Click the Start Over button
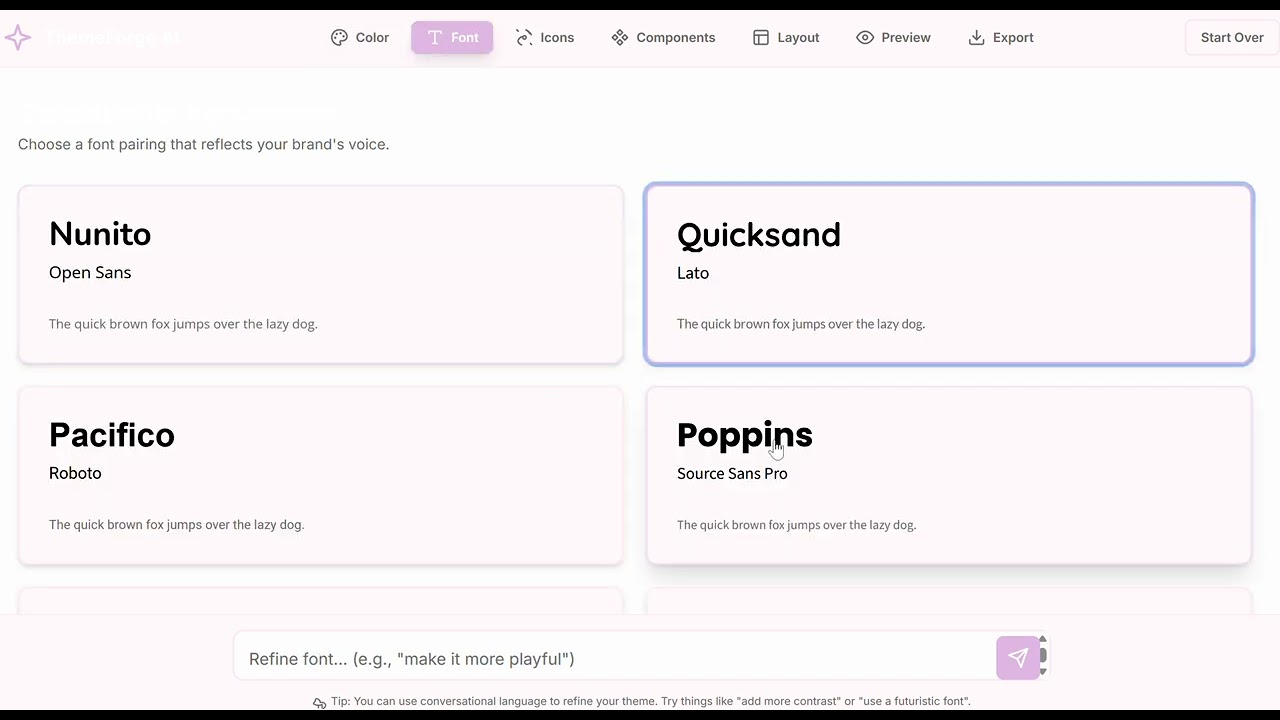Viewport: 1280px width, 720px height. [1232, 38]
